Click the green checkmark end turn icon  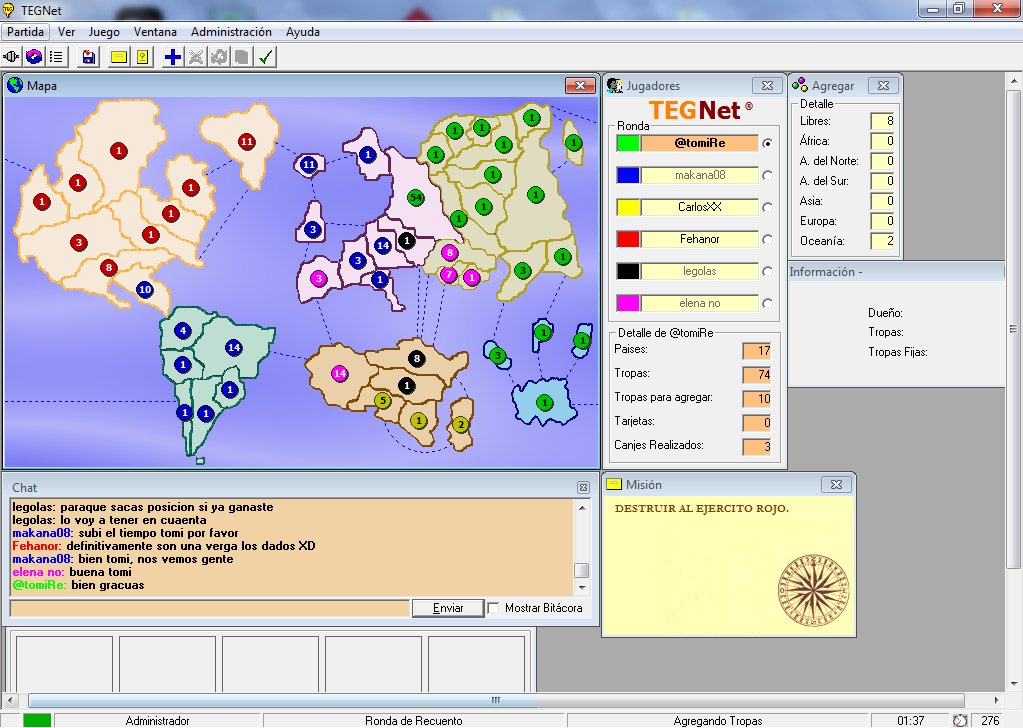pos(265,57)
